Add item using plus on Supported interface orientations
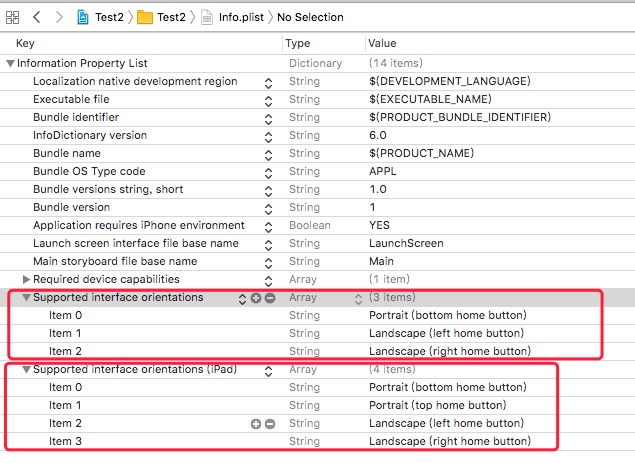 tap(256, 298)
